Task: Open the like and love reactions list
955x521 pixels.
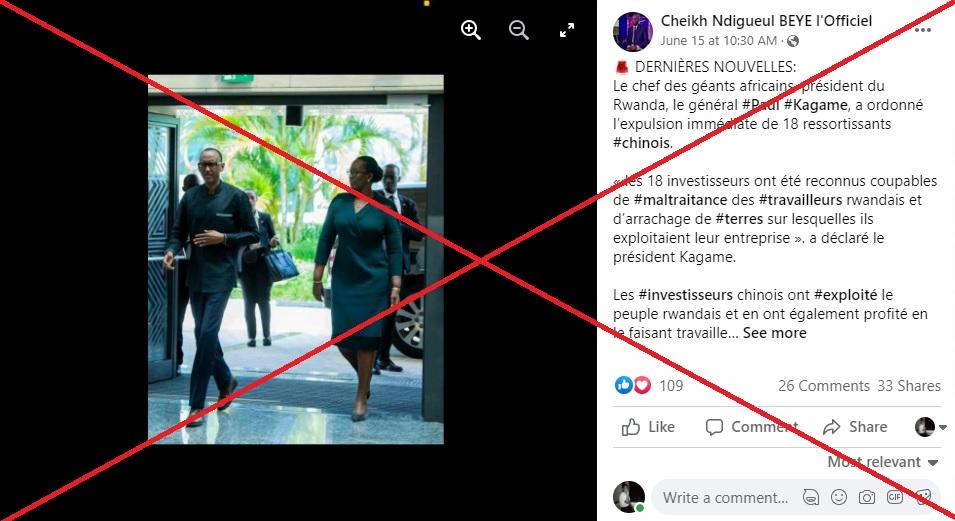Action: tap(649, 385)
